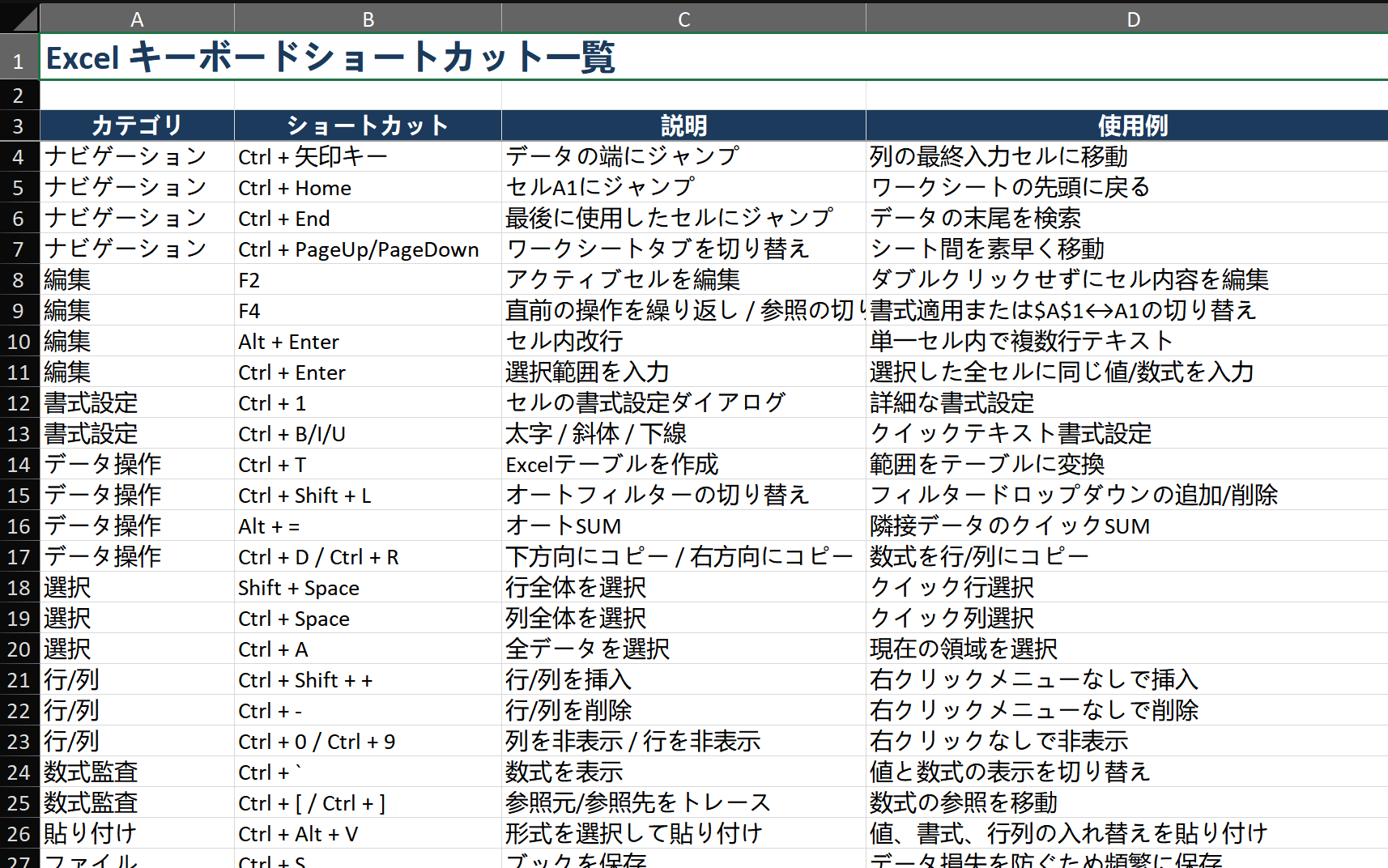This screenshot has width=1388, height=868.
Task: Click the usage cell '範囲をテーブルに変換'
Action: click(1127, 465)
